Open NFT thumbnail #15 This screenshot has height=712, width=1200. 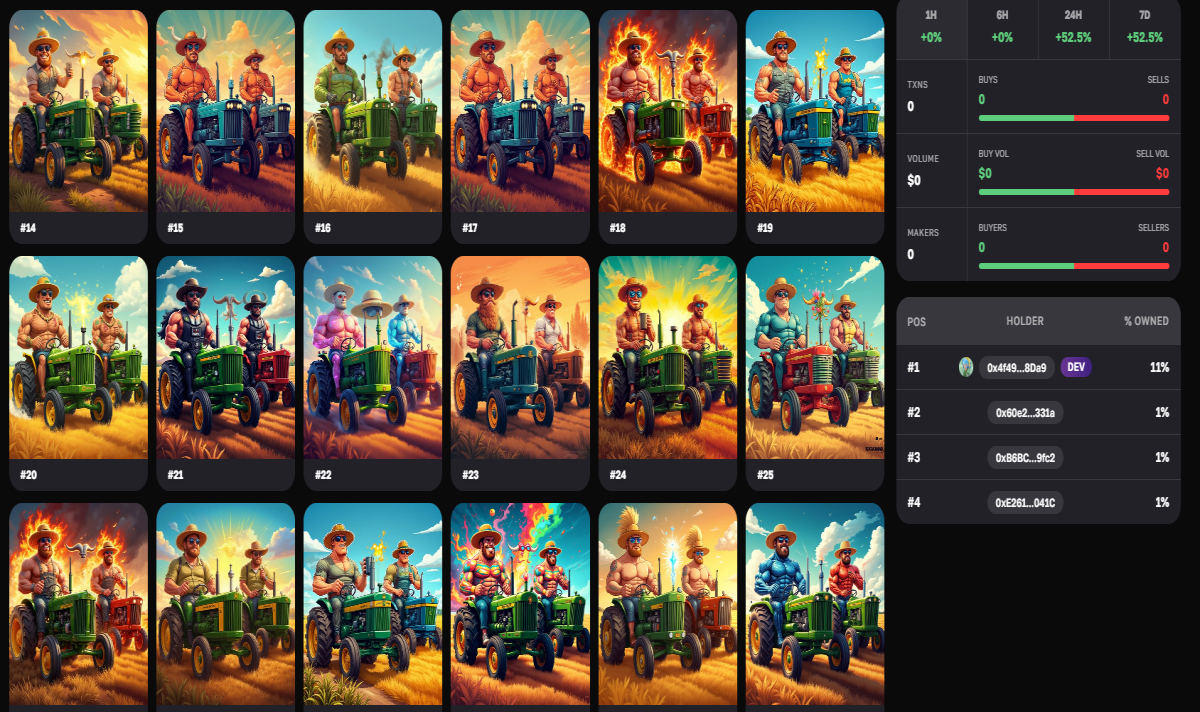(226, 111)
